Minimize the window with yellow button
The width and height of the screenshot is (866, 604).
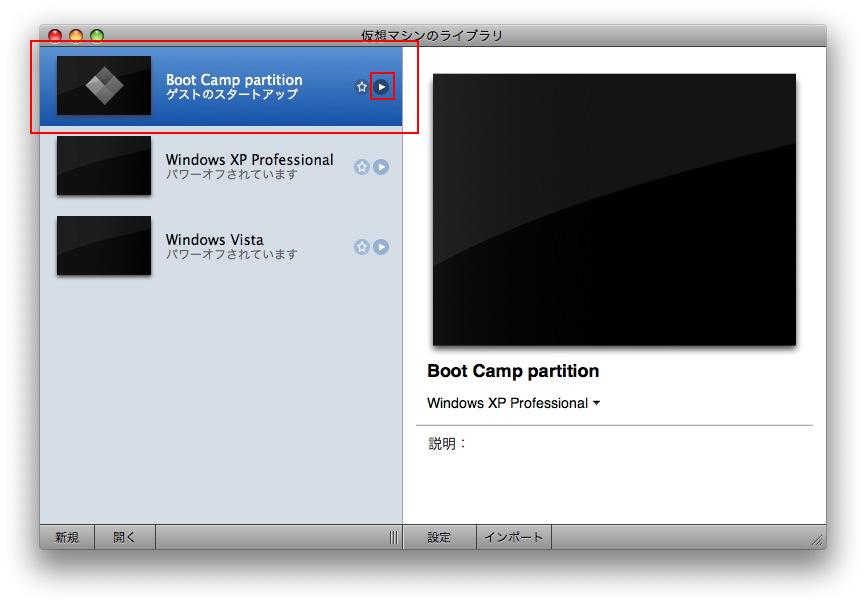[76, 36]
